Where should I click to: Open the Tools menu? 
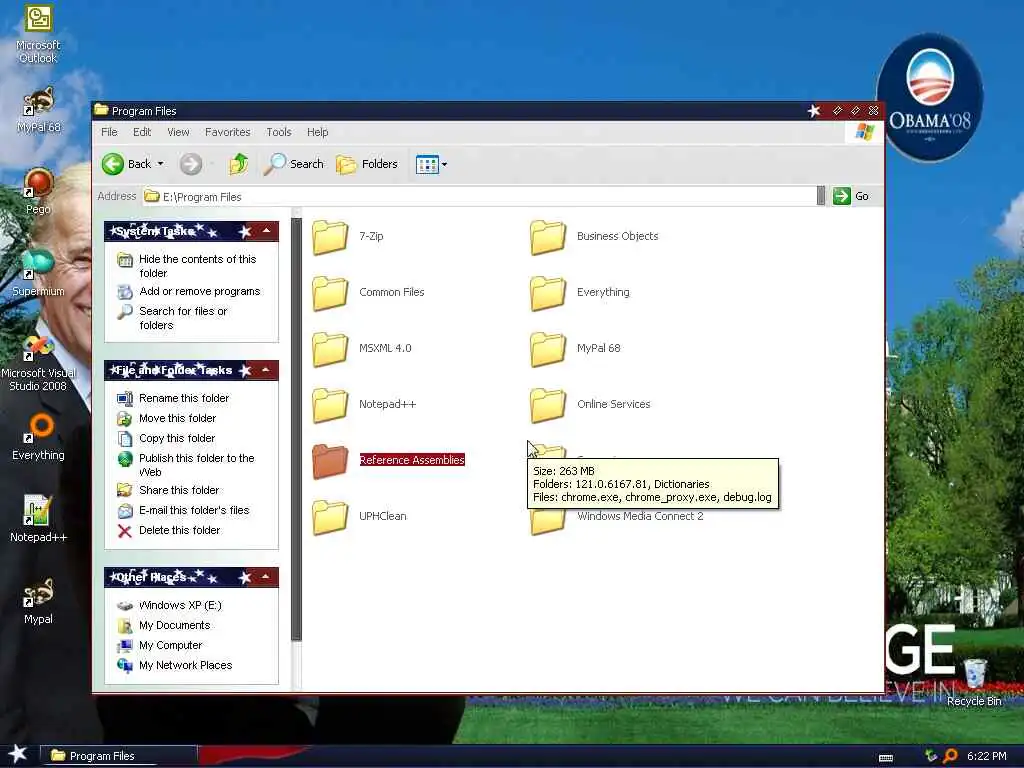click(279, 132)
